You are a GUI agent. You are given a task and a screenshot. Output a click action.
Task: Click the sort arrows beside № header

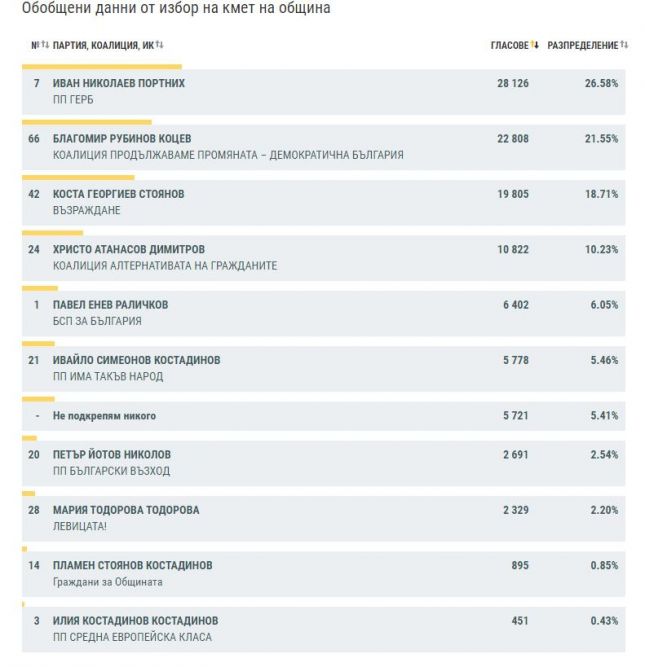45,45
